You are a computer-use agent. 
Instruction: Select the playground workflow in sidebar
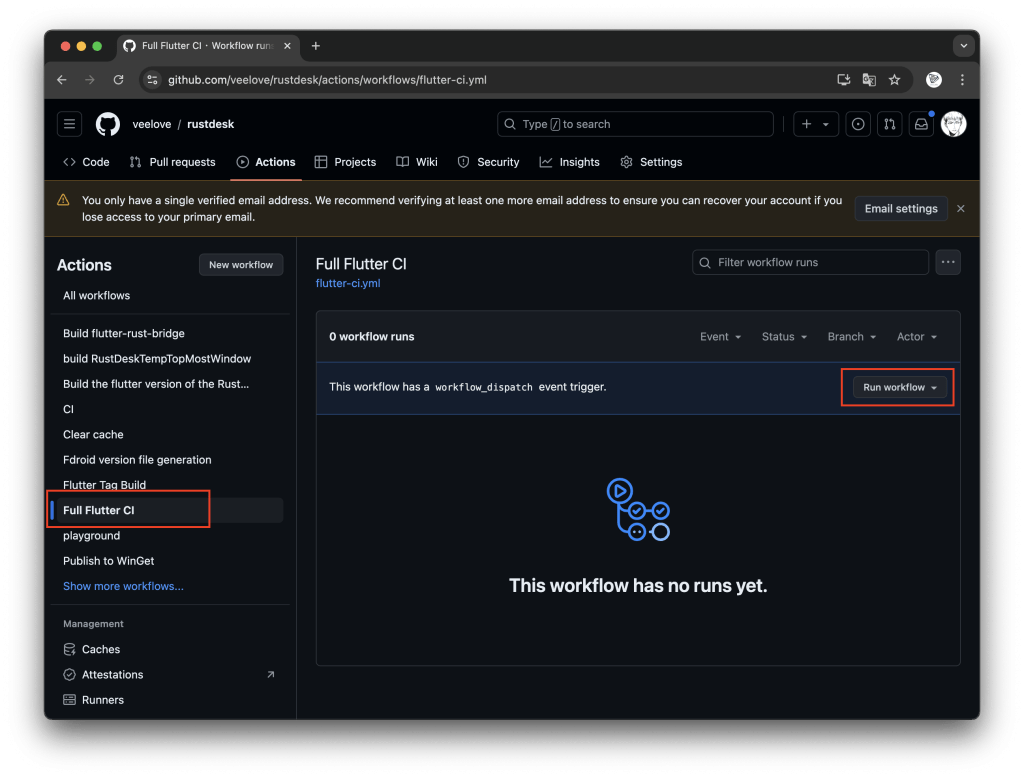91,536
